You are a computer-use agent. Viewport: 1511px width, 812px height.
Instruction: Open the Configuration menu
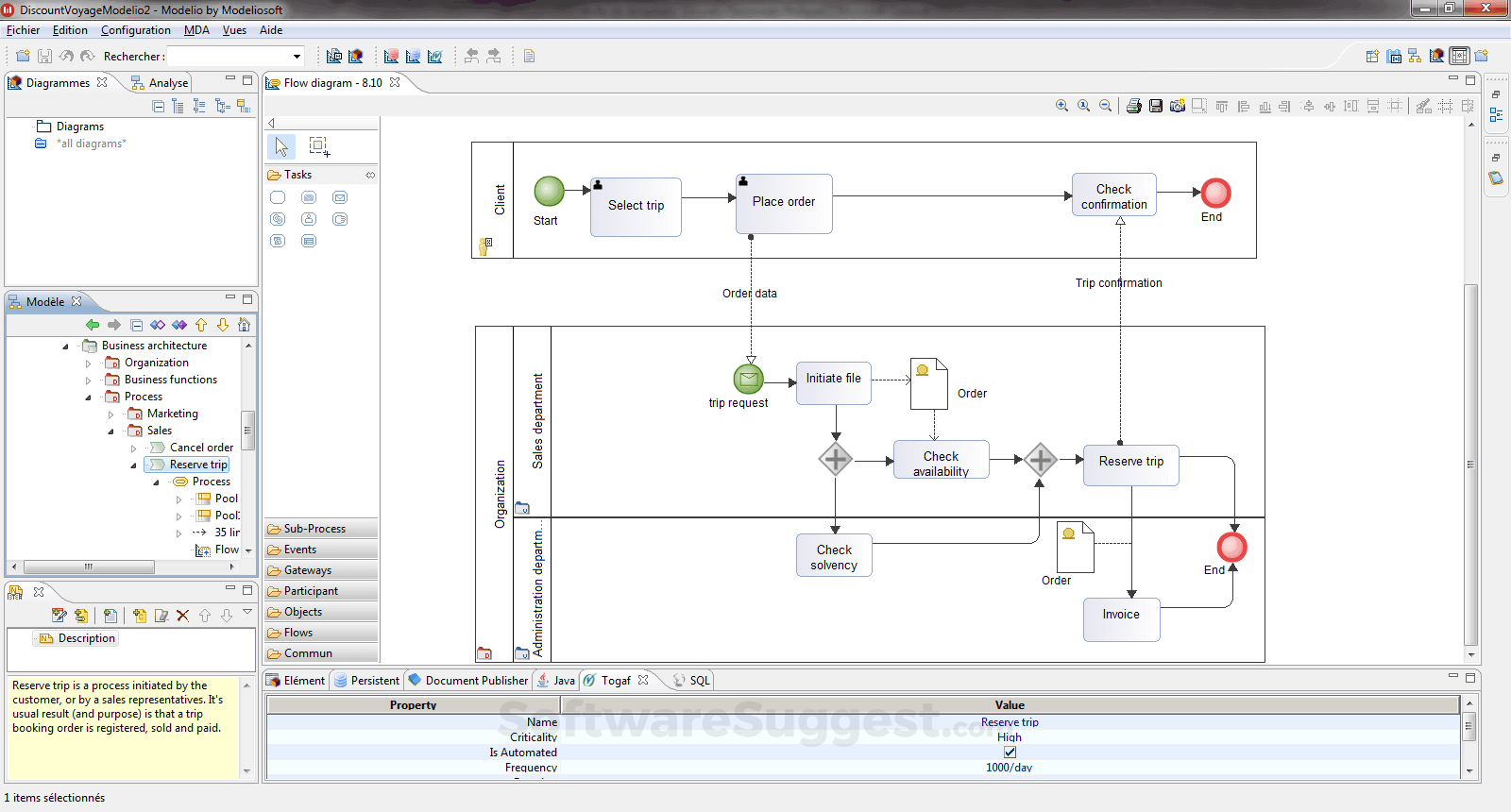(135, 30)
